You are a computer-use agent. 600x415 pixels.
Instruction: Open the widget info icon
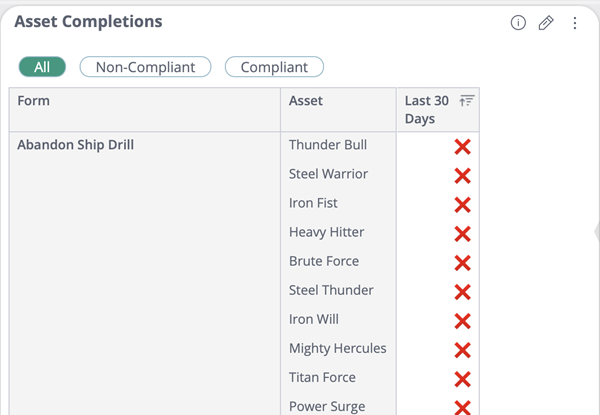click(x=518, y=23)
